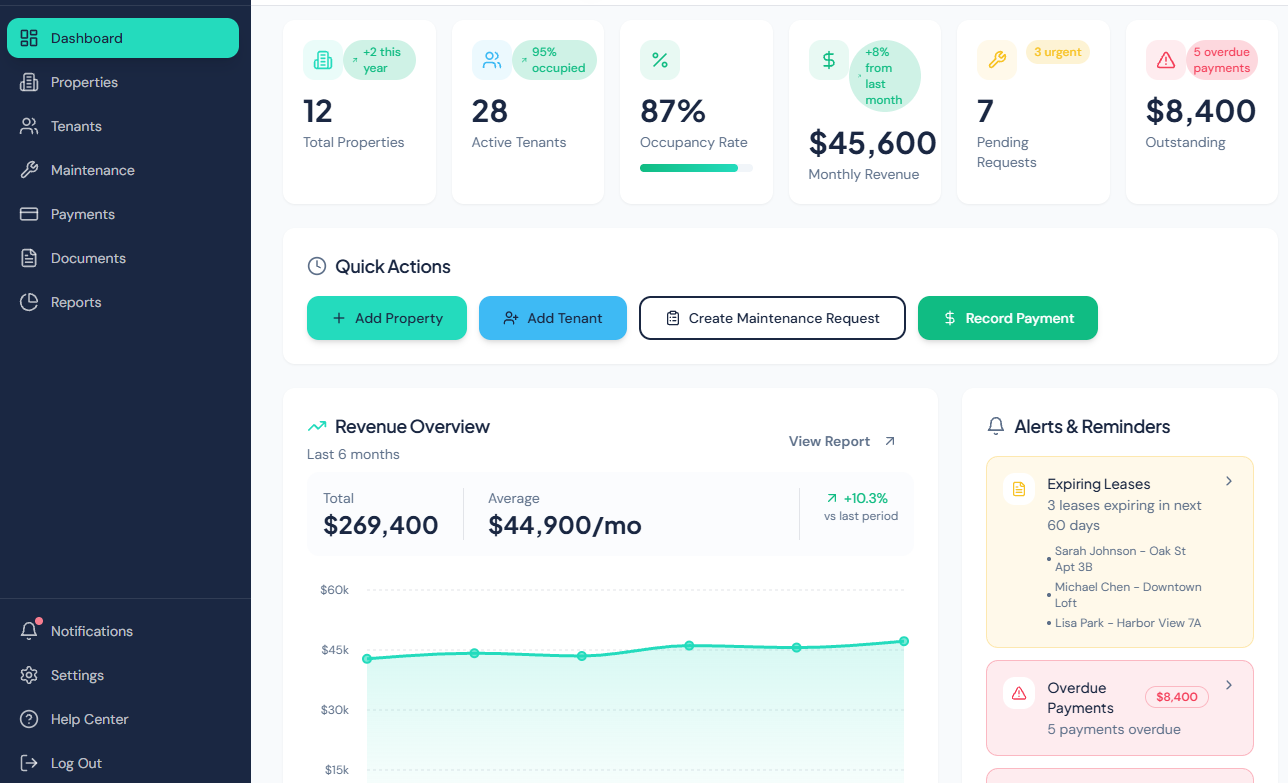Switch to the Dashboard menu entry
The width and height of the screenshot is (1288, 783).
(x=85, y=37)
